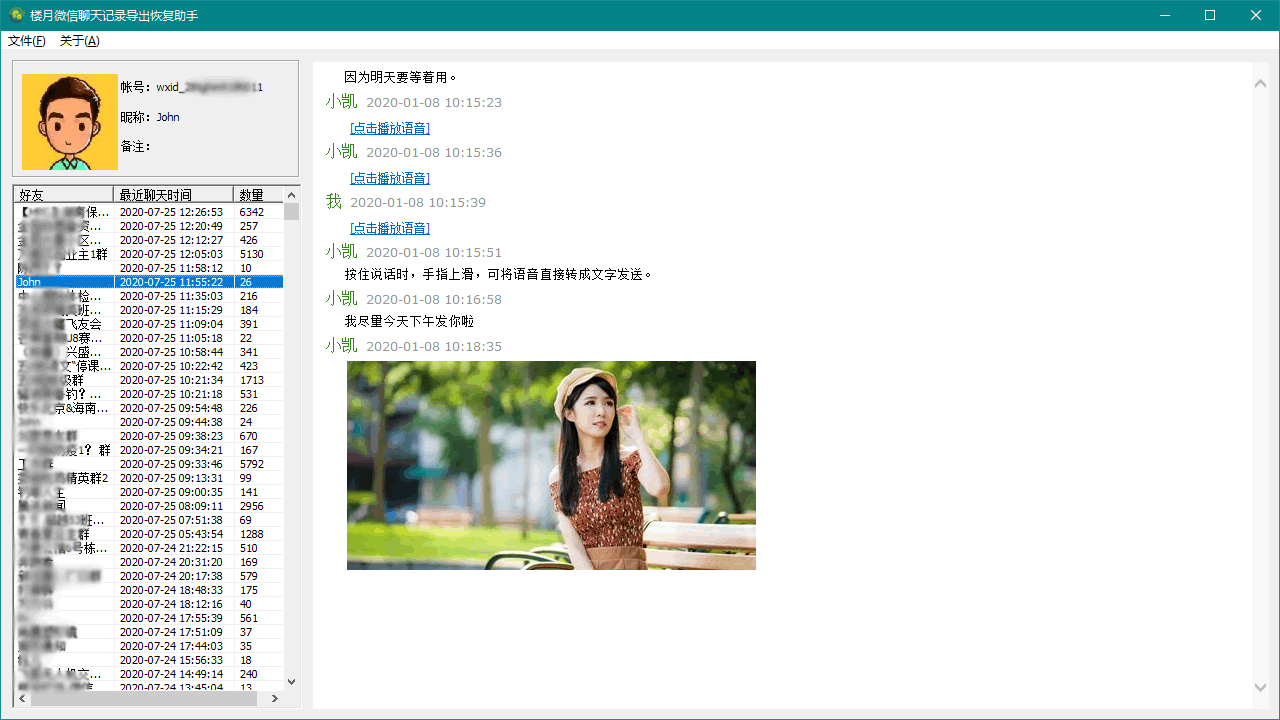Image resolution: width=1280 pixels, height=720 pixels.
Task: Click chat panel scrollbar up arrow
Action: [1260, 83]
